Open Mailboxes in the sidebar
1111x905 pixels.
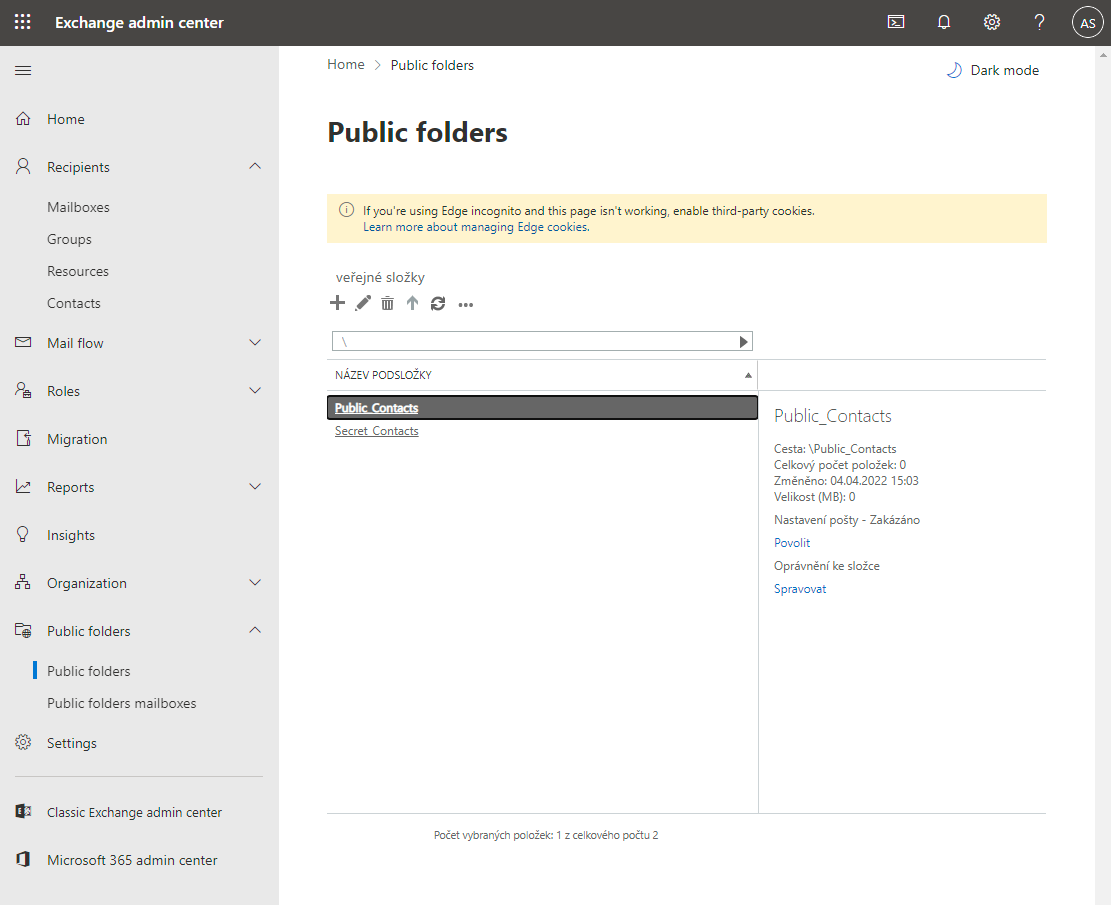click(79, 207)
